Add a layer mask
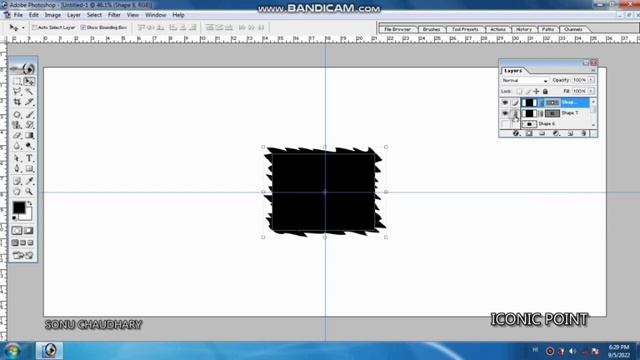640x360 pixels. pos(529,133)
